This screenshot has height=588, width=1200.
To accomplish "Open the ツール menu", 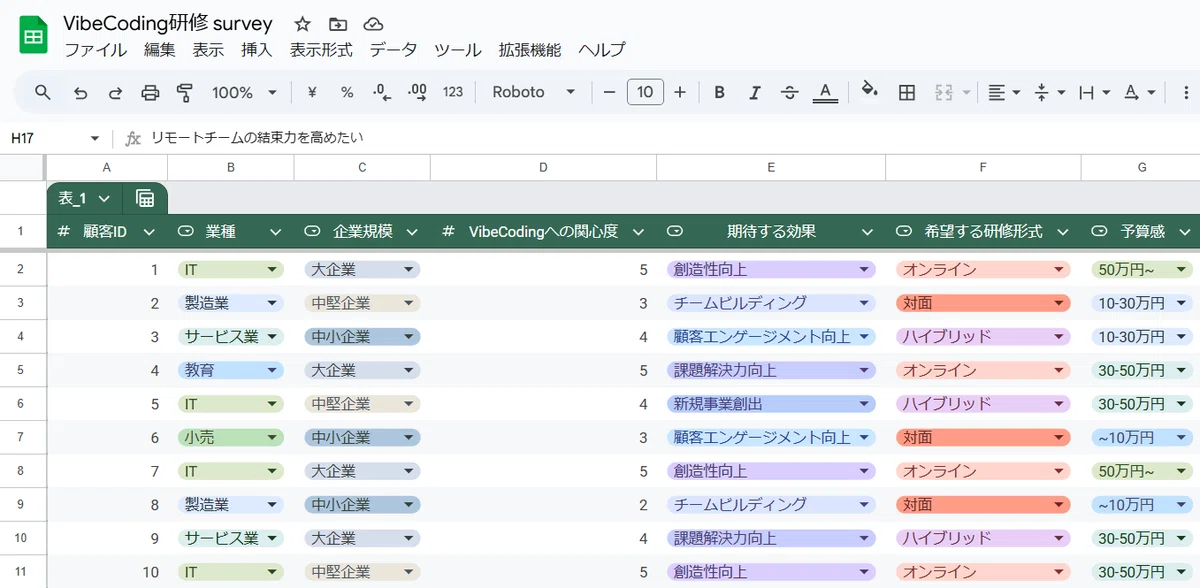I will click(458, 50).
